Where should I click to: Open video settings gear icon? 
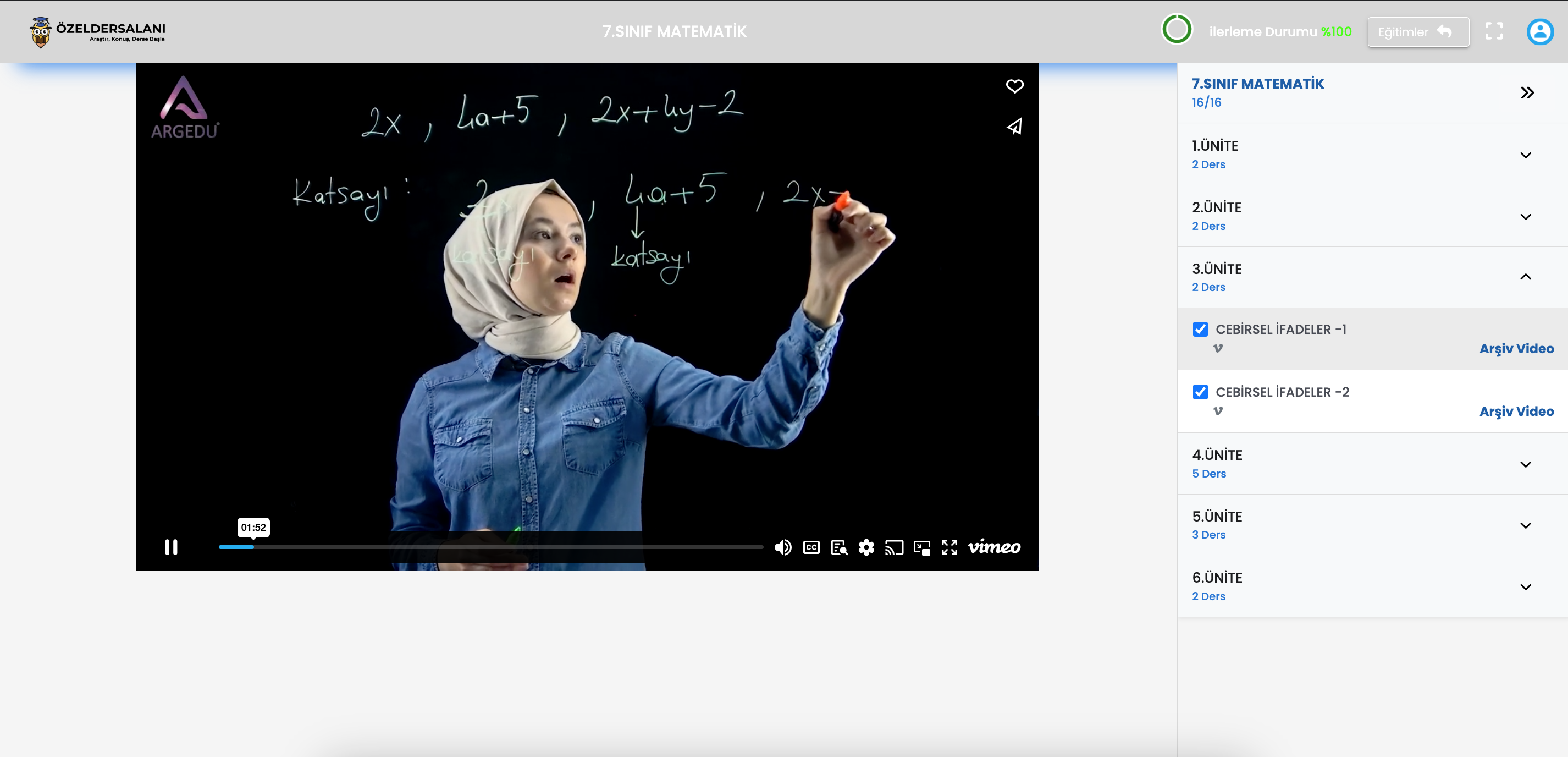866,547
